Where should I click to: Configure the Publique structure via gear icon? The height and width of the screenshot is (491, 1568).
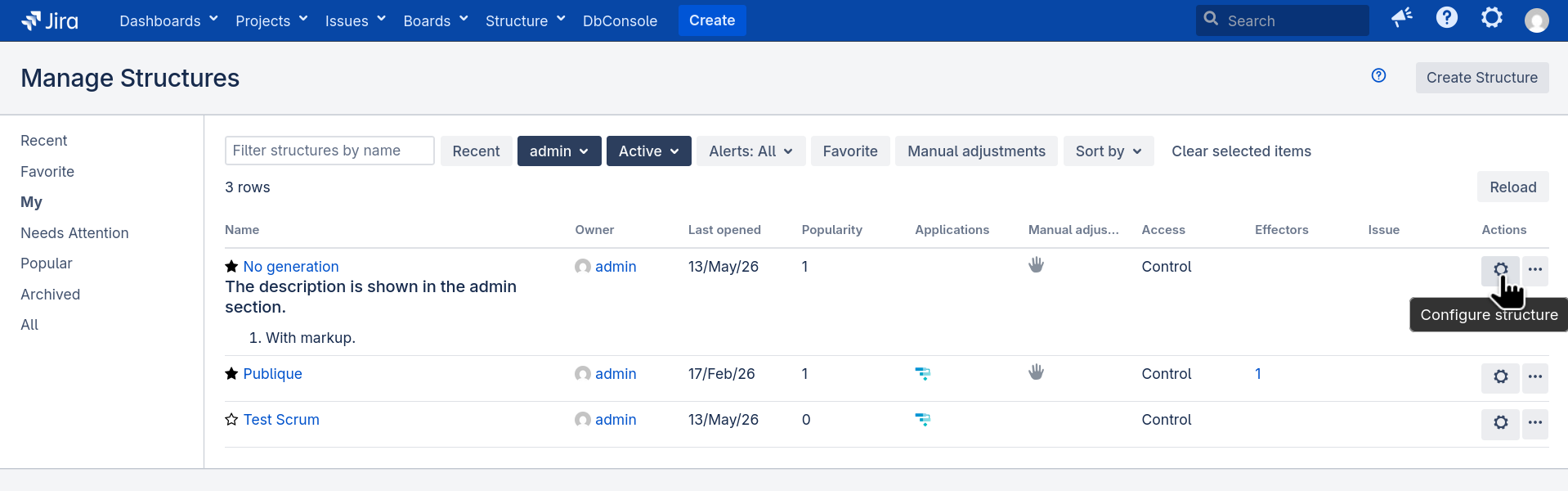pos(1500,377)
